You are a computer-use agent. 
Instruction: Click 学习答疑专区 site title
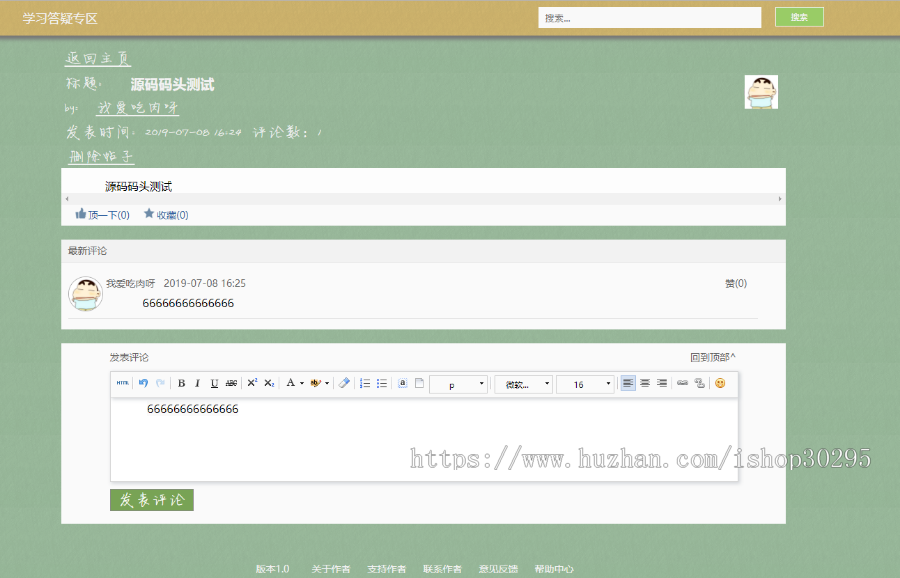coord(60,18)
